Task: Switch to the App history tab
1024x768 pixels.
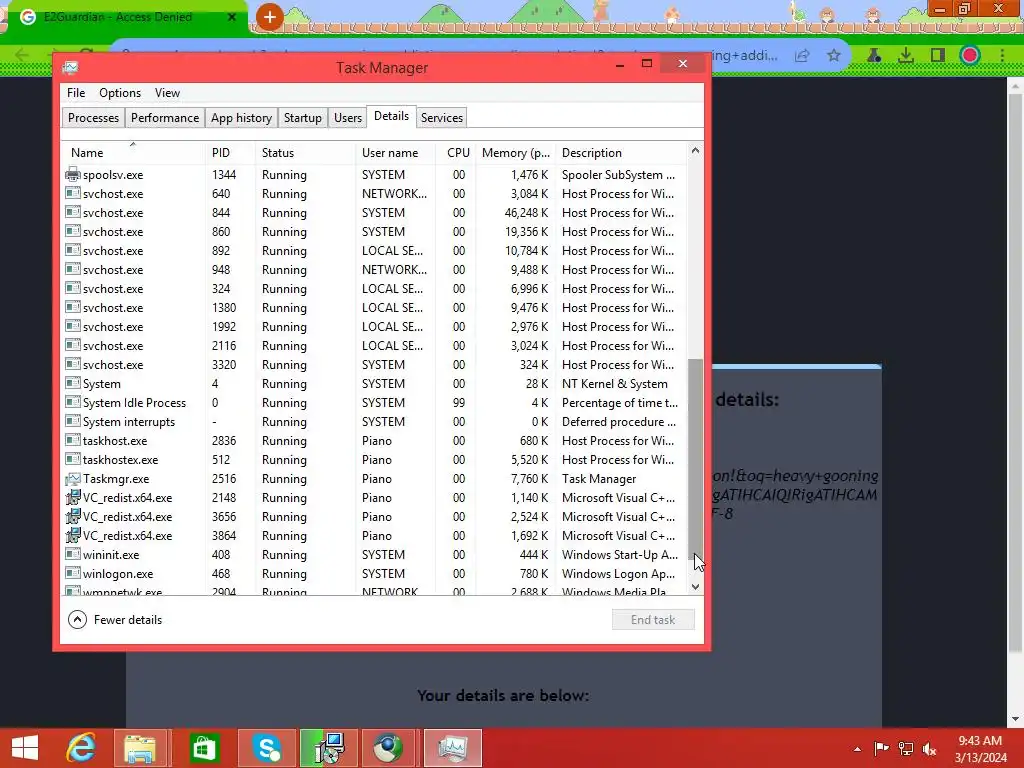Action: [x=241, y=118]
